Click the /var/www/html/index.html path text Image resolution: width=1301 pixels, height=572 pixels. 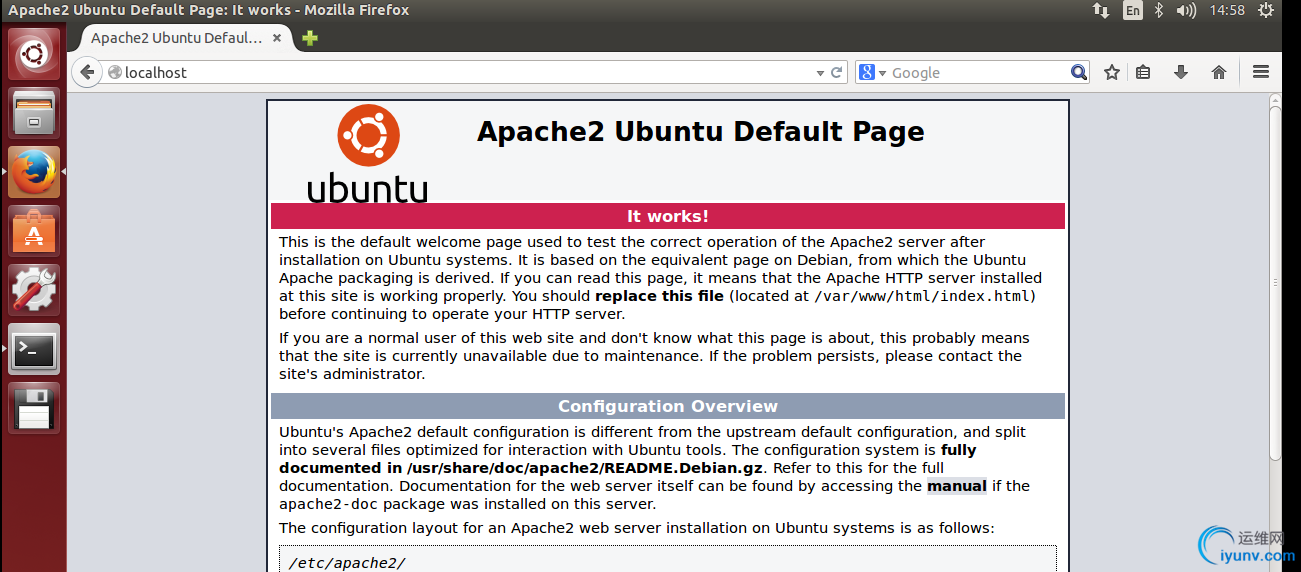coord(923,296)
